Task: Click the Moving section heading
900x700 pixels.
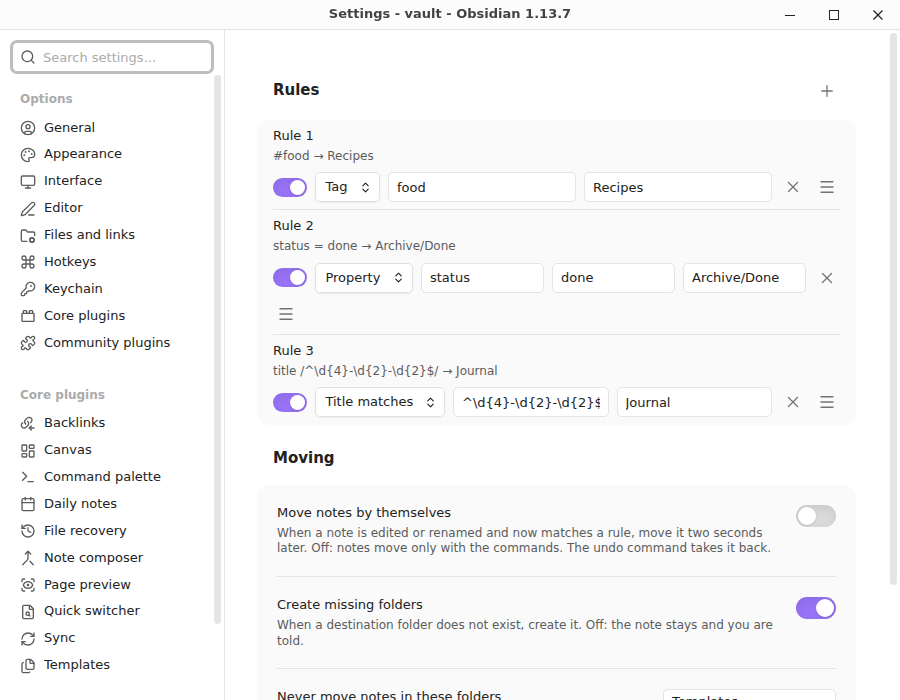Action: click(x=304, y=457)
